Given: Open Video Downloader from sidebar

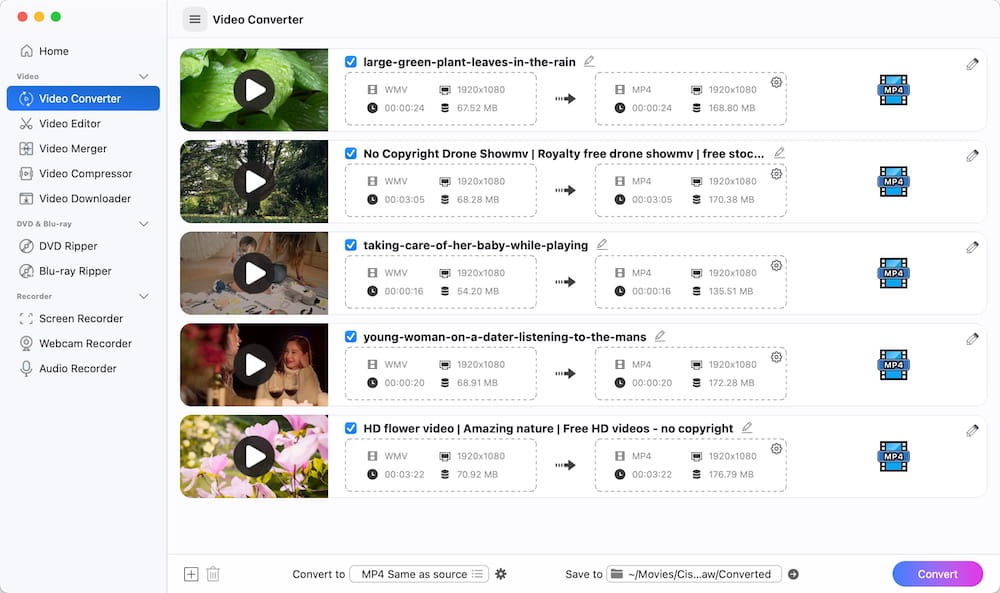Looking at the screenshot, I should pos(83,198).
